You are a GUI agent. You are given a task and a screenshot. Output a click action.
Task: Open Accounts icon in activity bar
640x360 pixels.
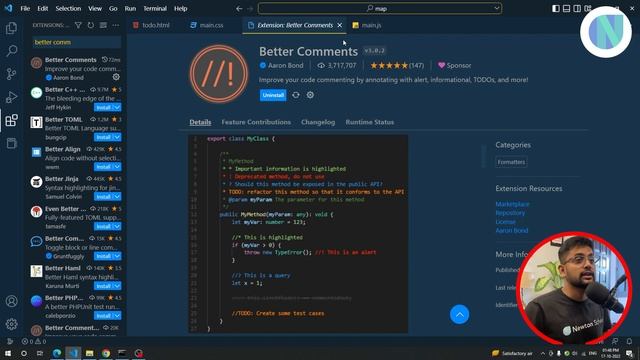(x=11, y=301)
